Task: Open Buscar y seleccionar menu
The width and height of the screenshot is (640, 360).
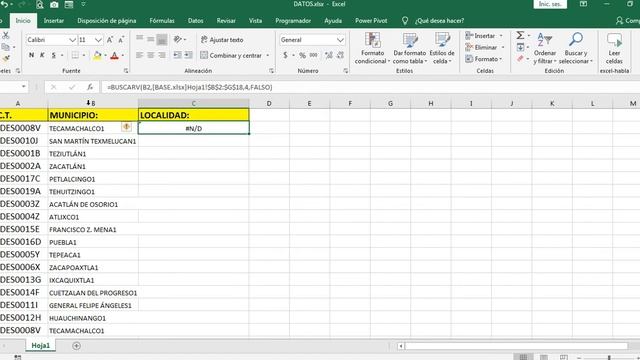Action: click(576, 48)
